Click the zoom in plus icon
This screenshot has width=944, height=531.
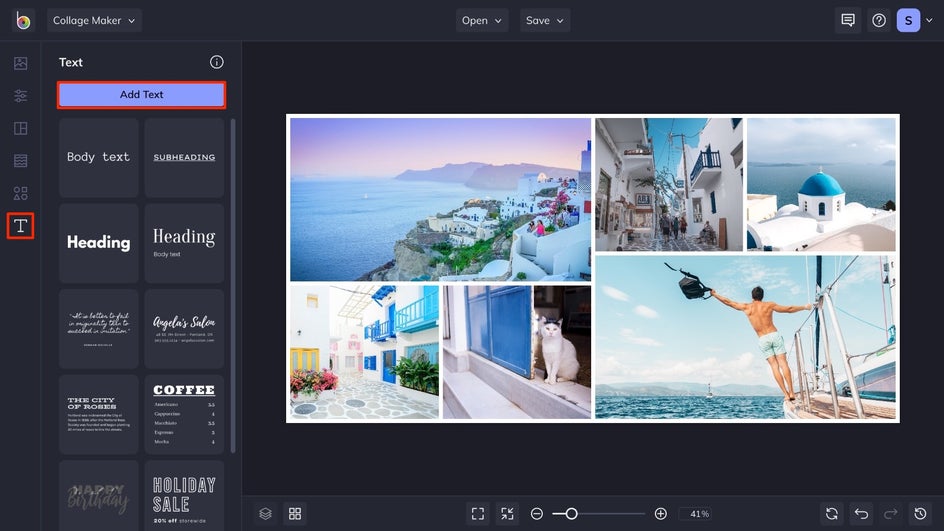pyautogui.click(x=660, y=513)
